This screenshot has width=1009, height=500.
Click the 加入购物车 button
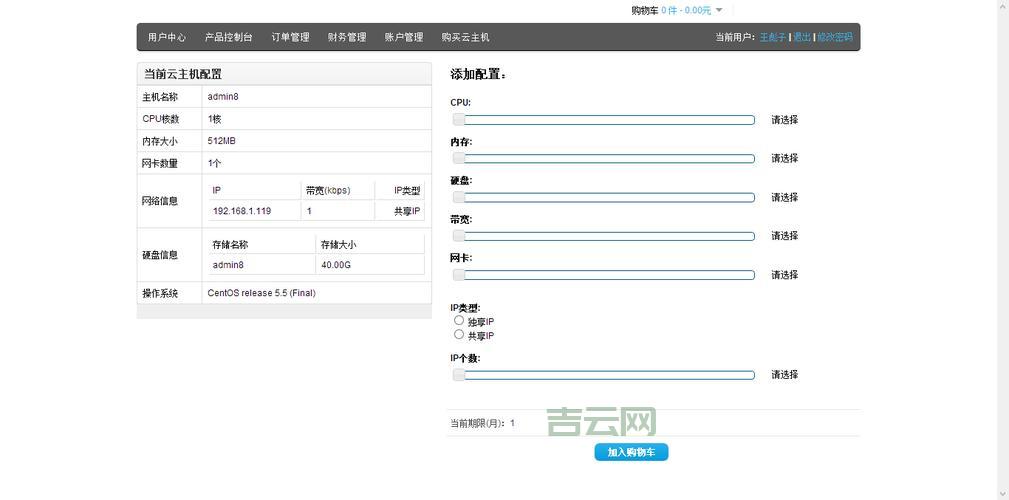click(x=631, y=452)
